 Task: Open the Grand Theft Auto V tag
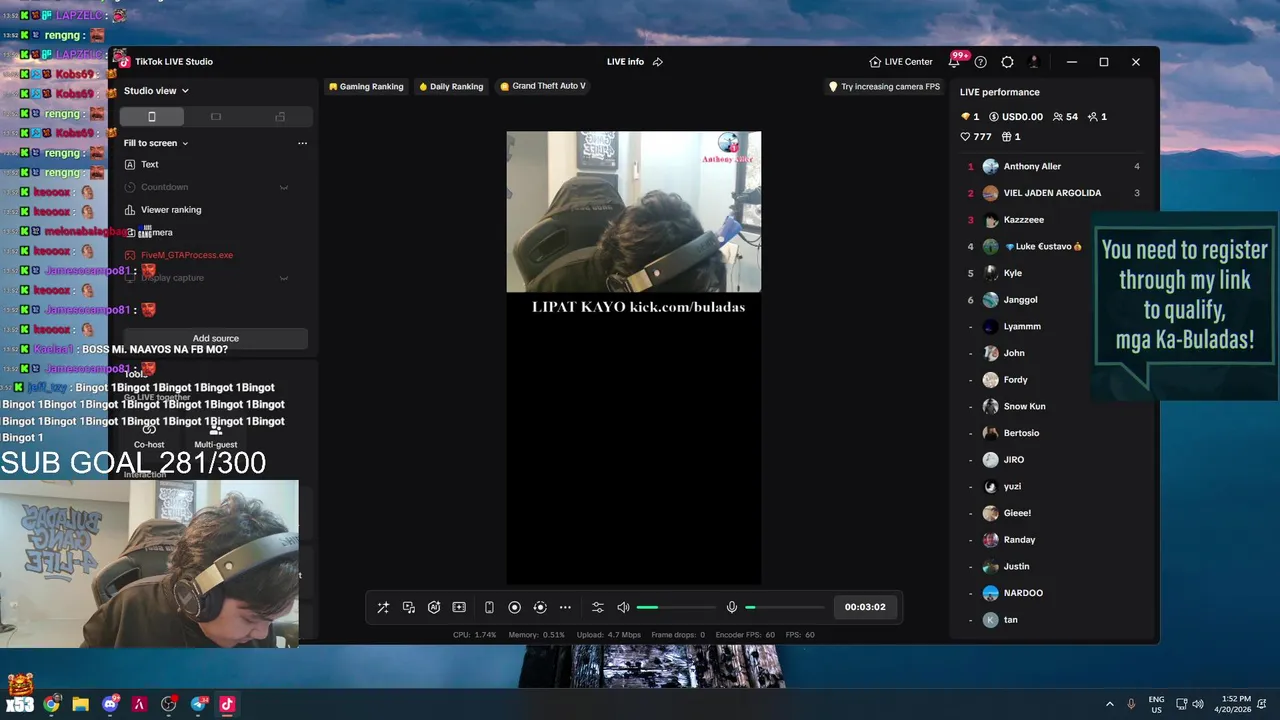(x=543, y=86)
